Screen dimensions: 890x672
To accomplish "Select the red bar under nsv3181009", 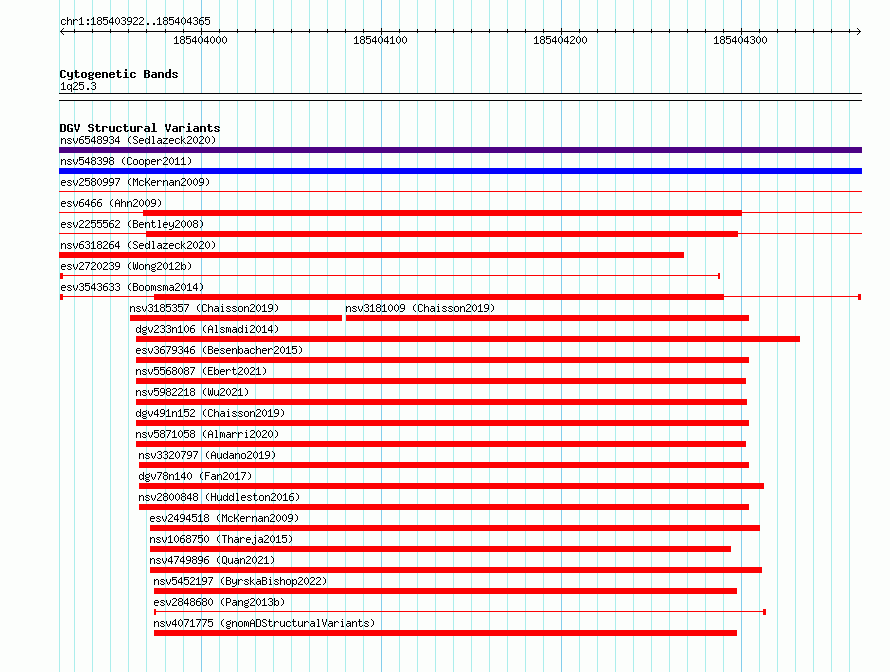I will [x=547, y=318].
